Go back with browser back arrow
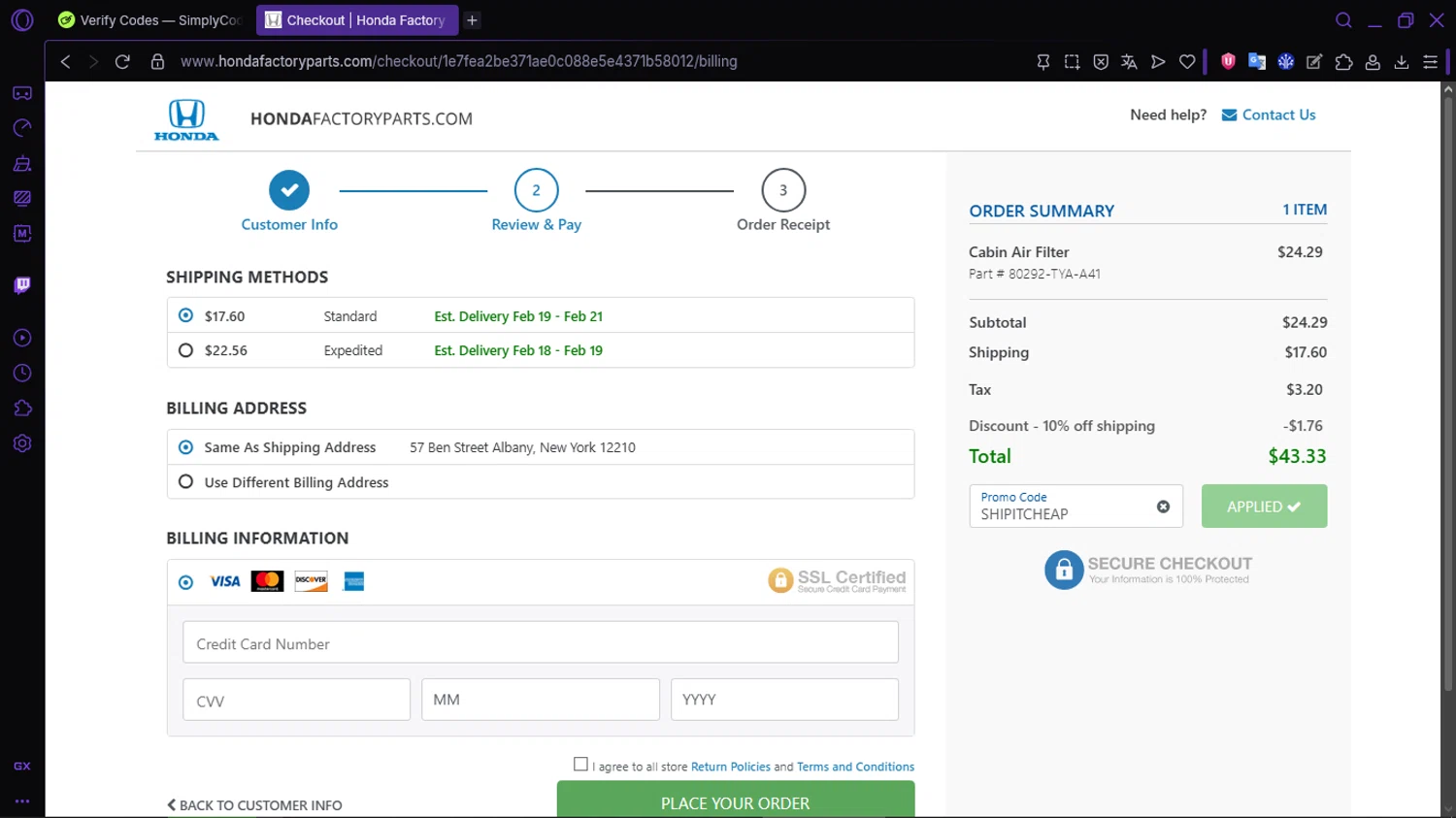 65,61
